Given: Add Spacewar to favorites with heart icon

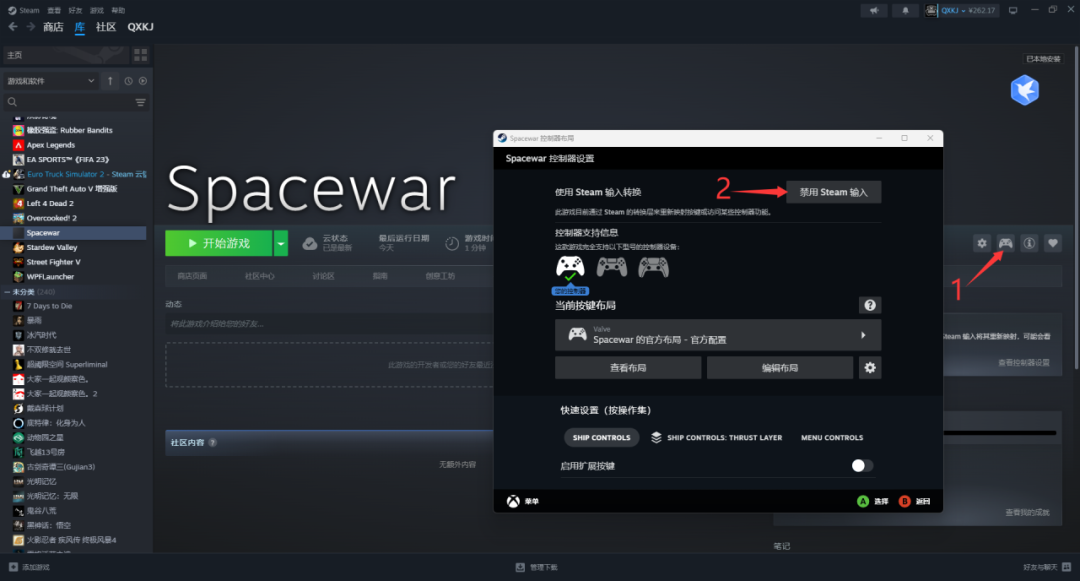Looking at the screenshot, I should [x=1052, y=243].
